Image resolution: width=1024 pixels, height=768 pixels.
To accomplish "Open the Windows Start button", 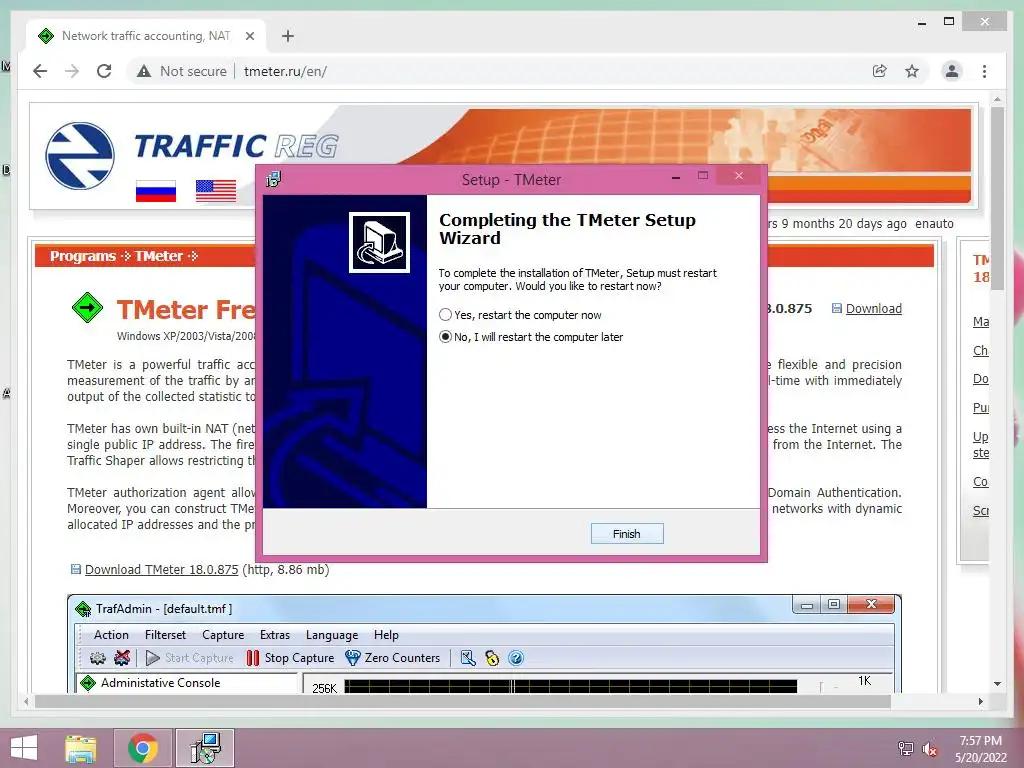I will tap(24, 748).
